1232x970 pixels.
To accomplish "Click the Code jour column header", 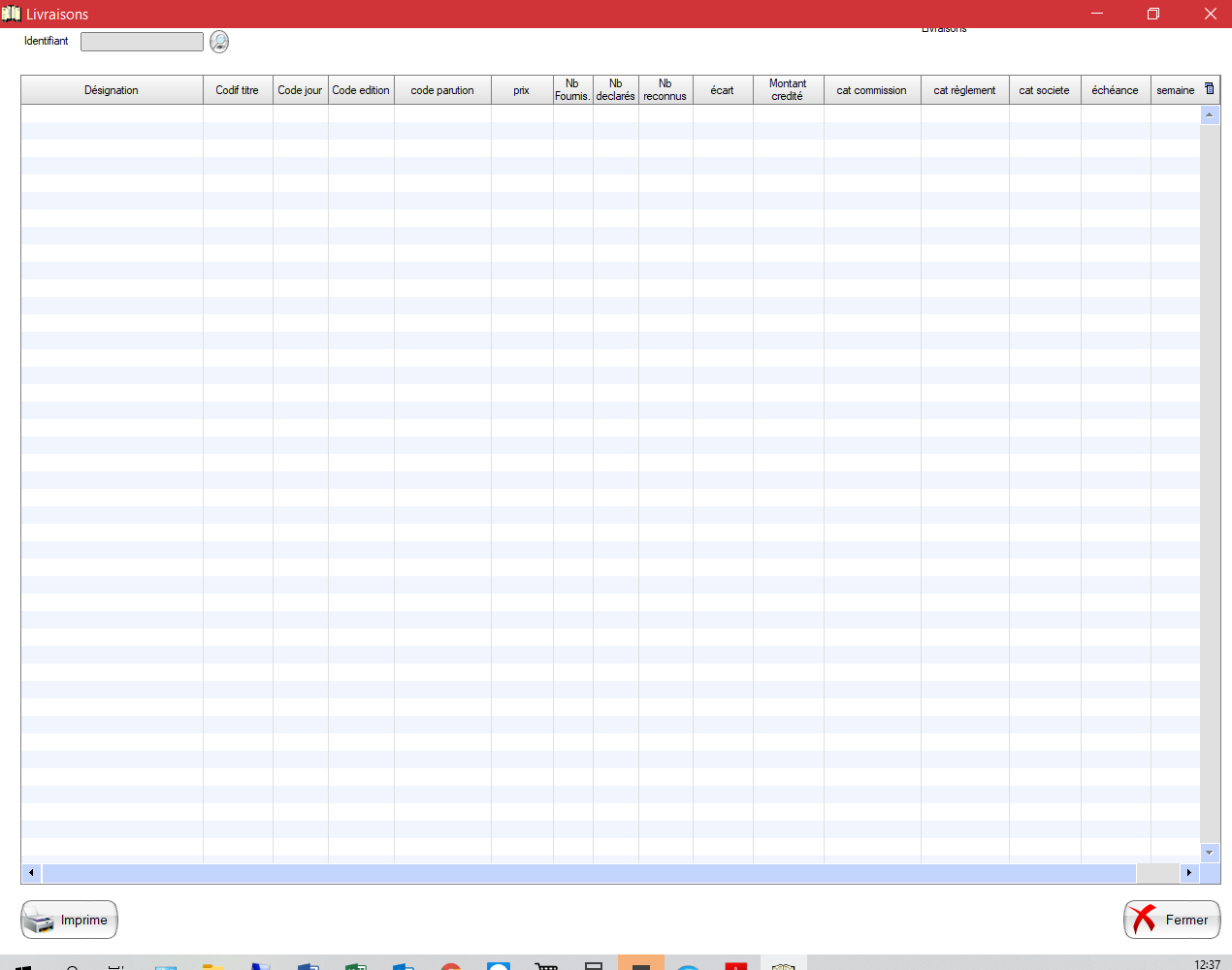I will tap(300, 90).
